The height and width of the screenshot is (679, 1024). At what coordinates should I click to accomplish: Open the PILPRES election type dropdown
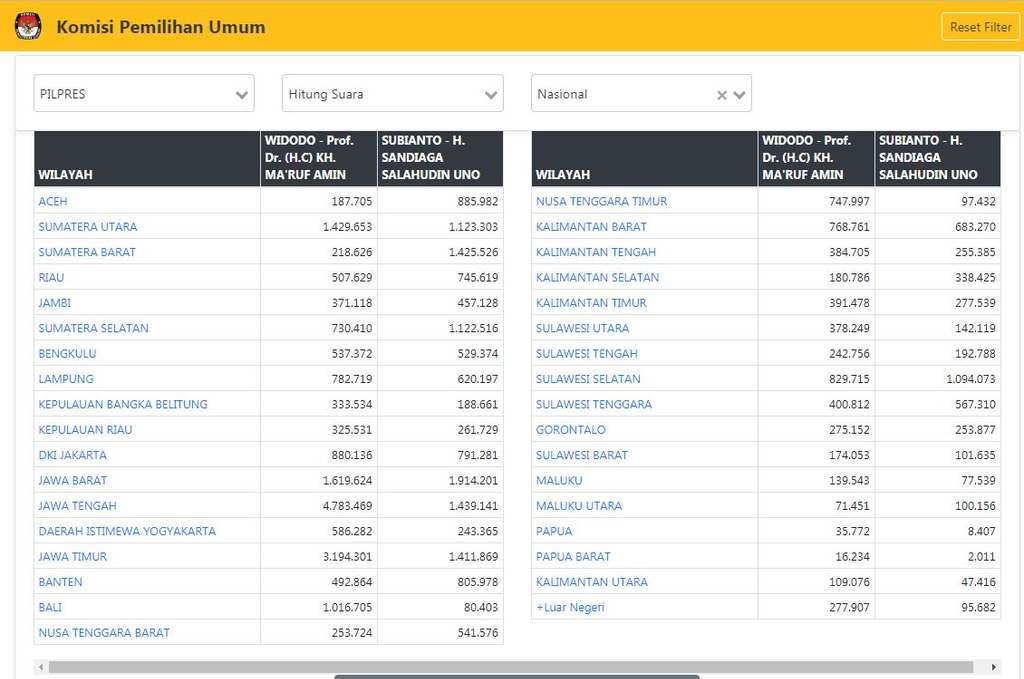[144, 93]
